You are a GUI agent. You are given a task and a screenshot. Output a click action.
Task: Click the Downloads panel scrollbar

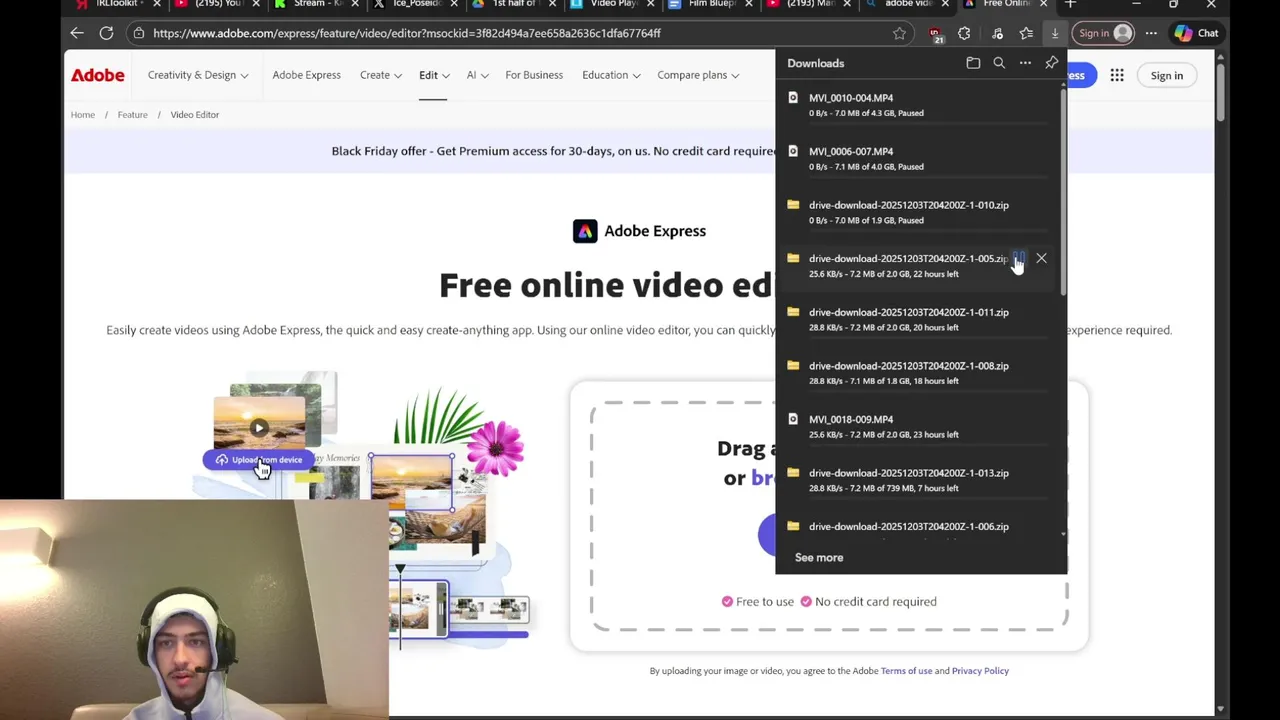(1063, 192)
